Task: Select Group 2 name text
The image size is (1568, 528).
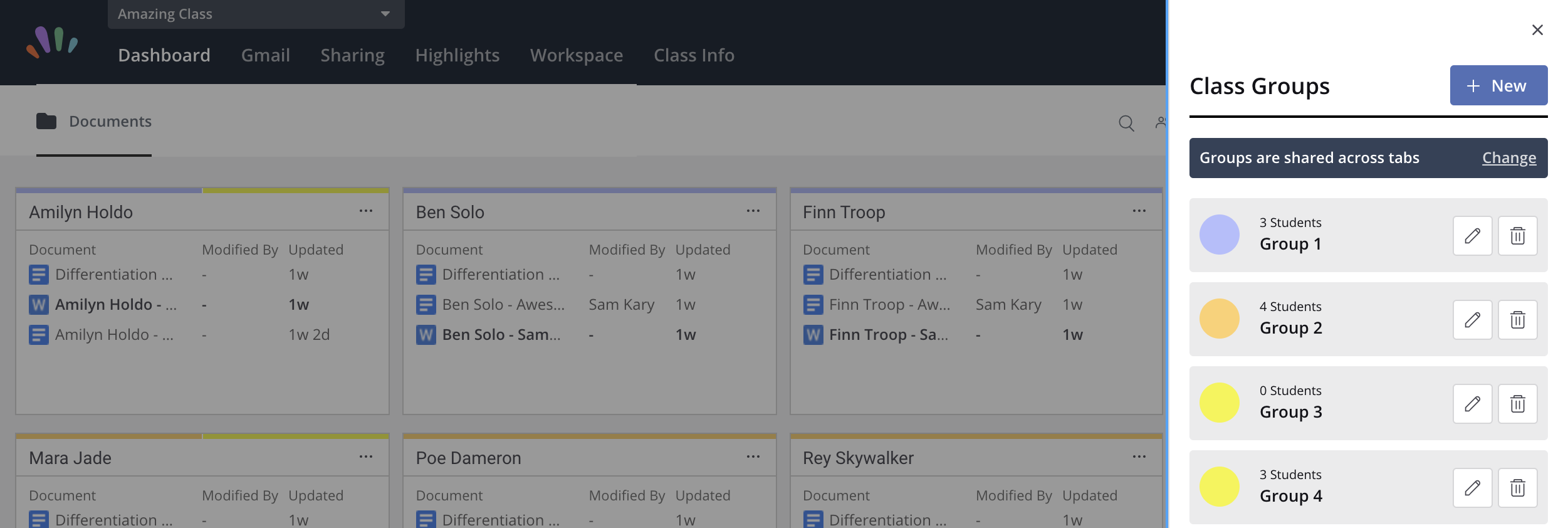Action: [1290, 328]
